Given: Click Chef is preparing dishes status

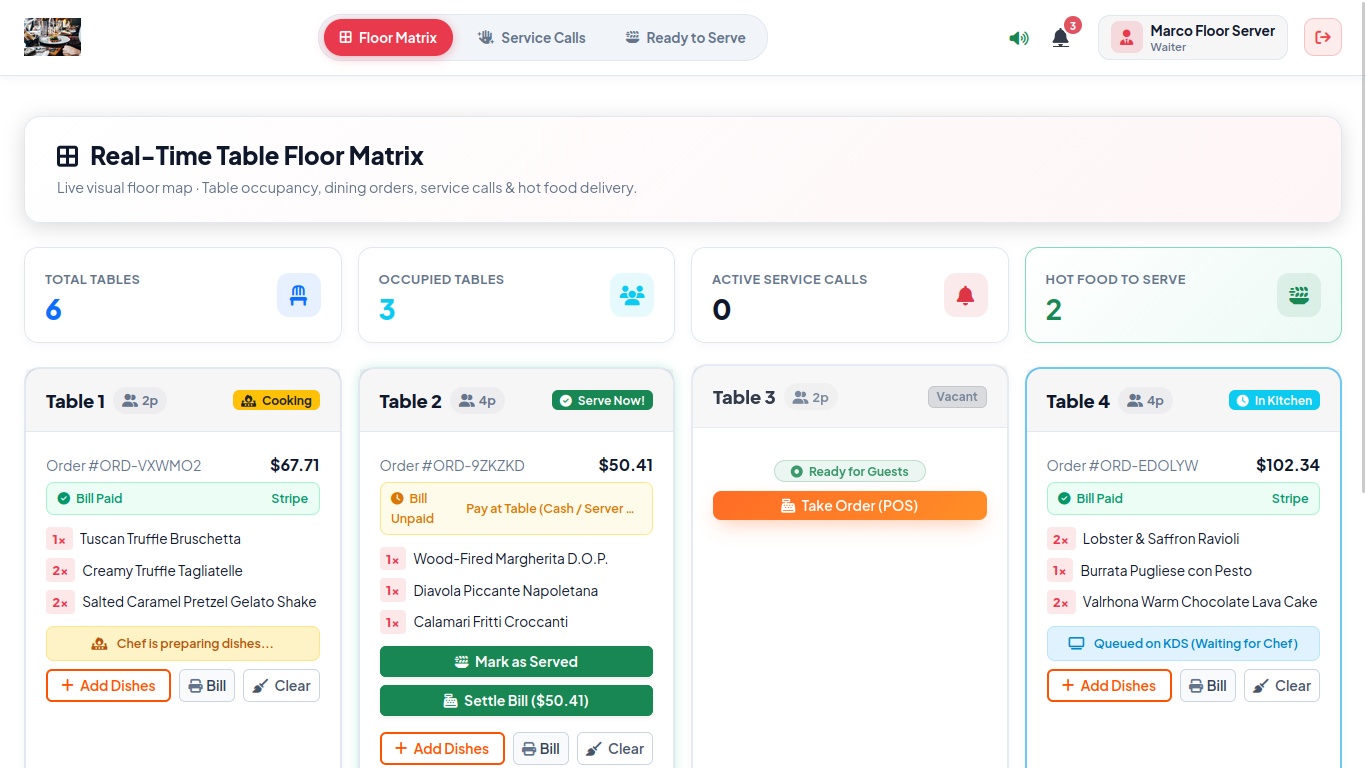Looking at the screenshot, I should (183, 644).
